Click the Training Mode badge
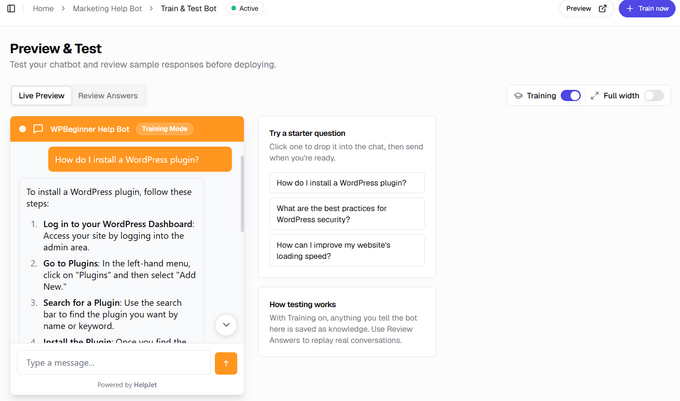680x401 pixels. pyautogui.click(x=165, y=129)
